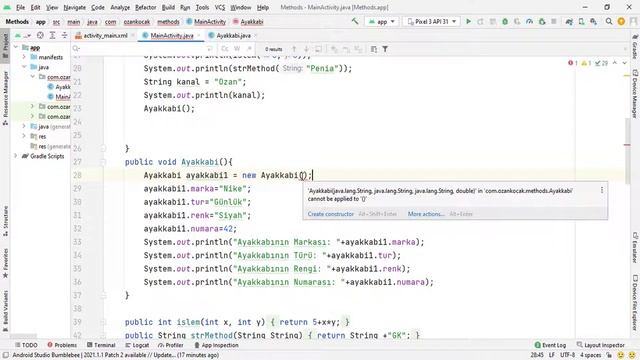Open Pixel 3 API 31 device dropdown
This screenshot has height=360, width=640.
pyautogui.click(x=432, y=22)
